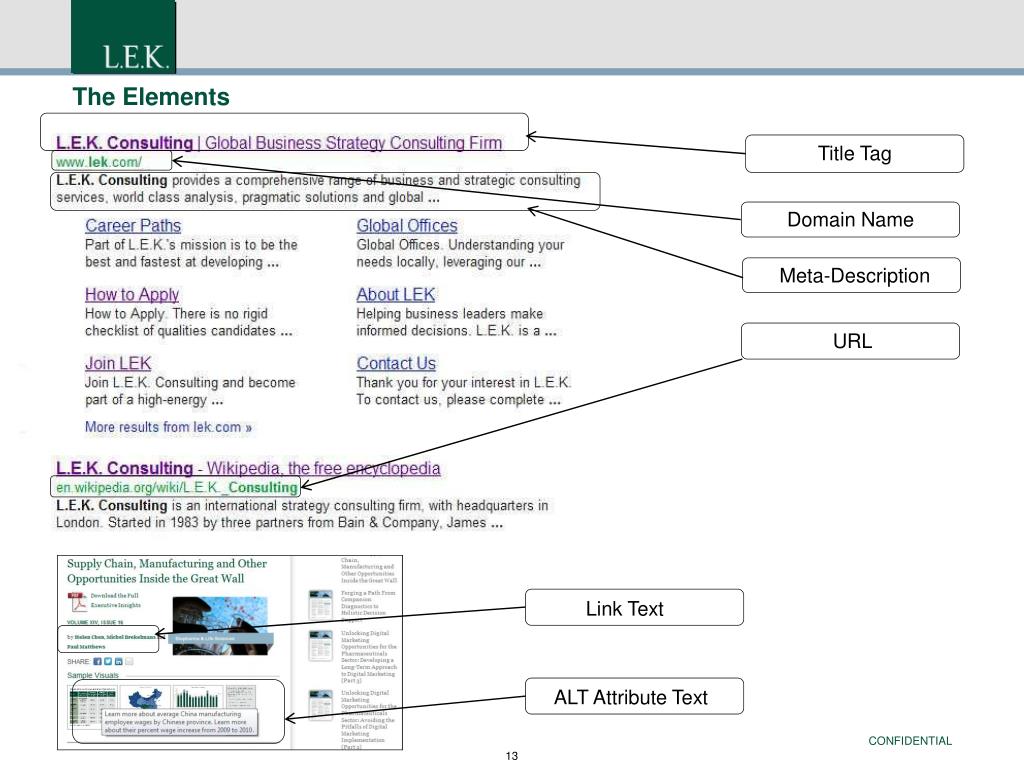Click the 'Link Text' label box

click(634, 608)
